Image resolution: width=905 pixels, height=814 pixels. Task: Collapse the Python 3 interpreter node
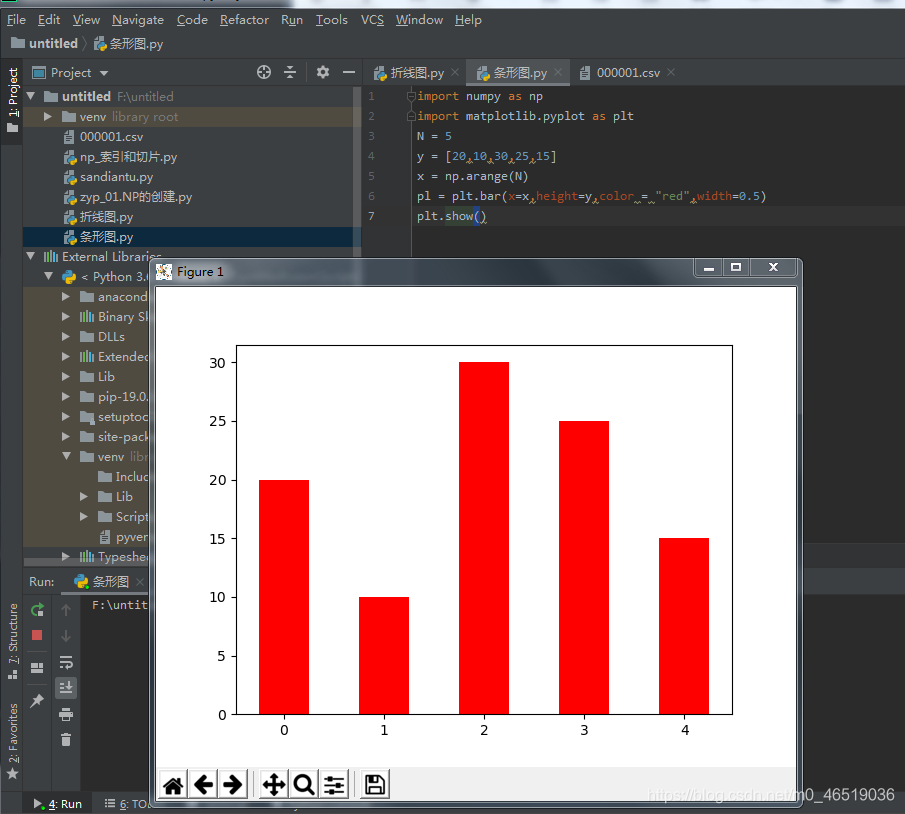pos(48,276)
